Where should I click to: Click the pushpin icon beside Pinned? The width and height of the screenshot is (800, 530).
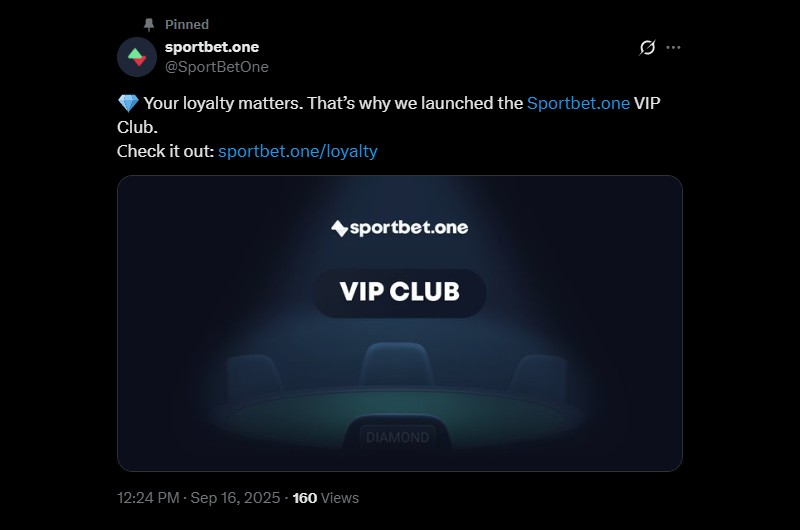pos(149,24)
